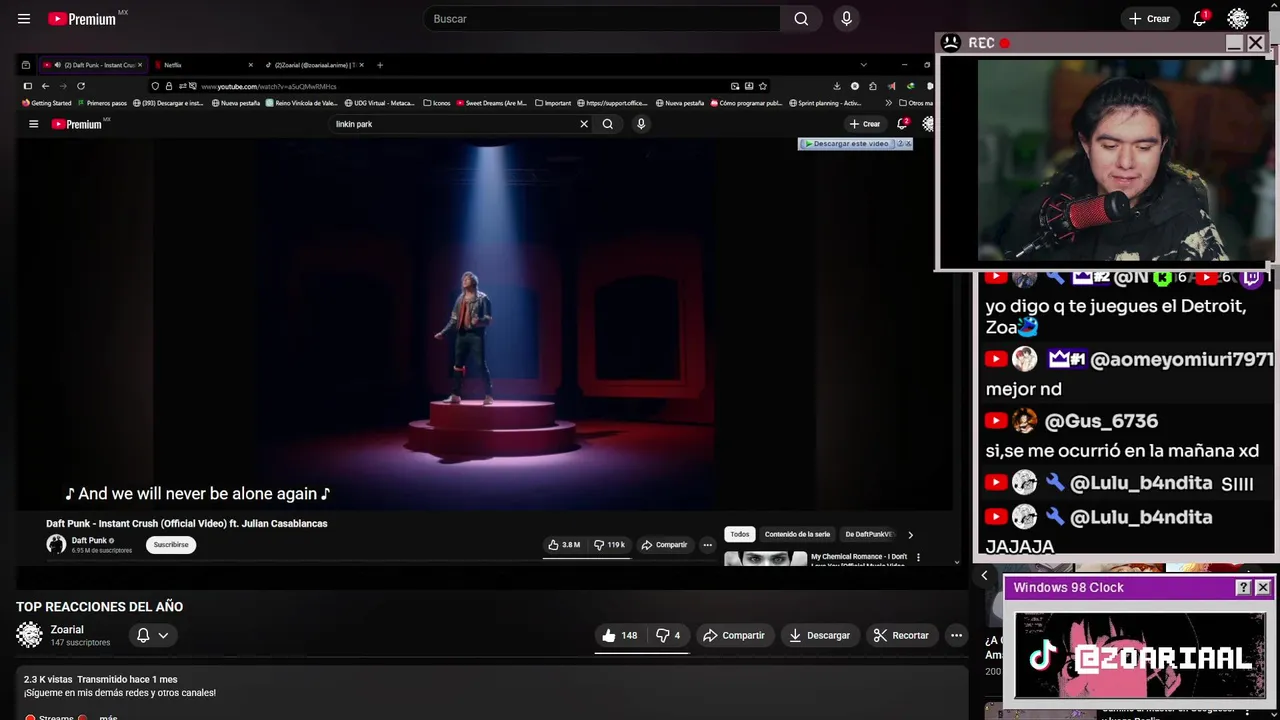Open the account avatar menu
The image size is (1280, 720).
tap(1238, 19)
